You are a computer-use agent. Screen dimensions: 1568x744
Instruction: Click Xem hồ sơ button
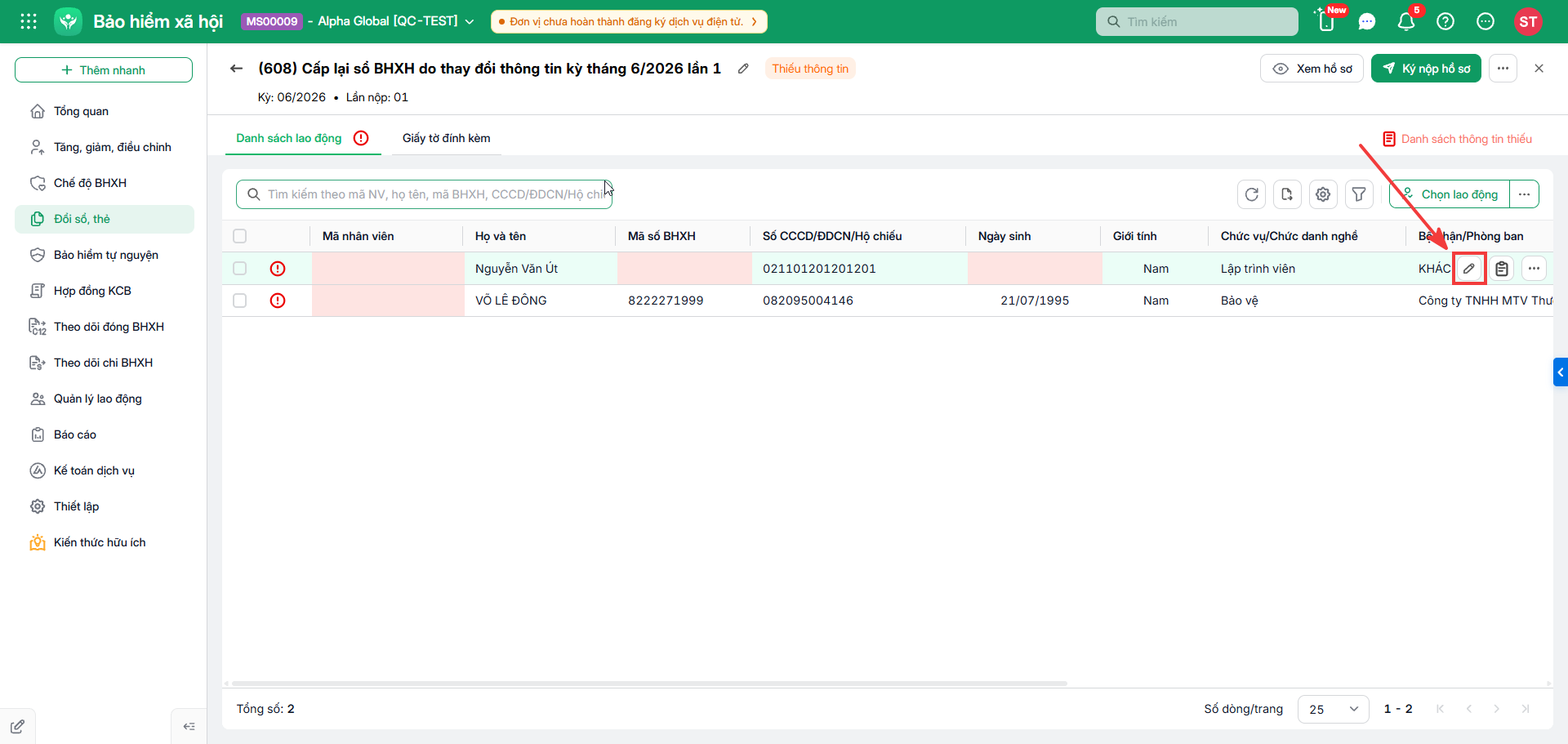pos(1312,69)
